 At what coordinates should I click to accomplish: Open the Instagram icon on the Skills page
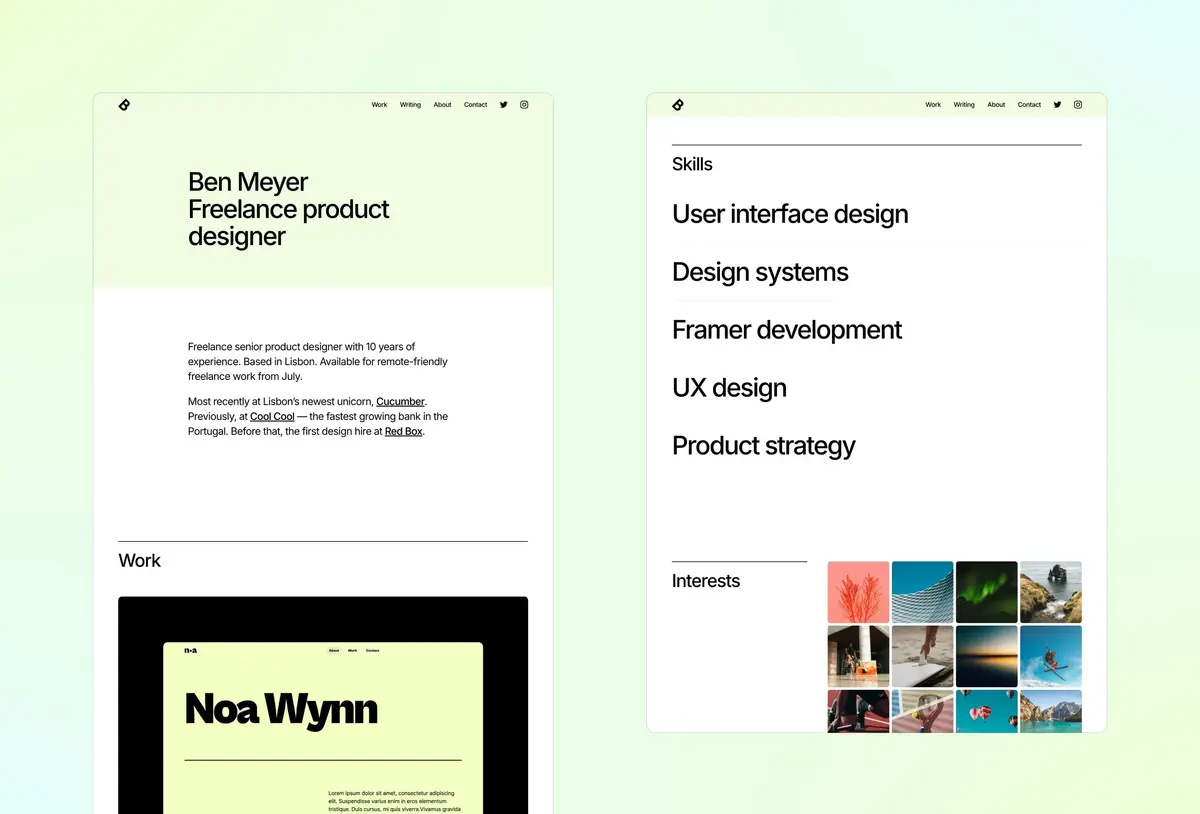coord(1078,104)
